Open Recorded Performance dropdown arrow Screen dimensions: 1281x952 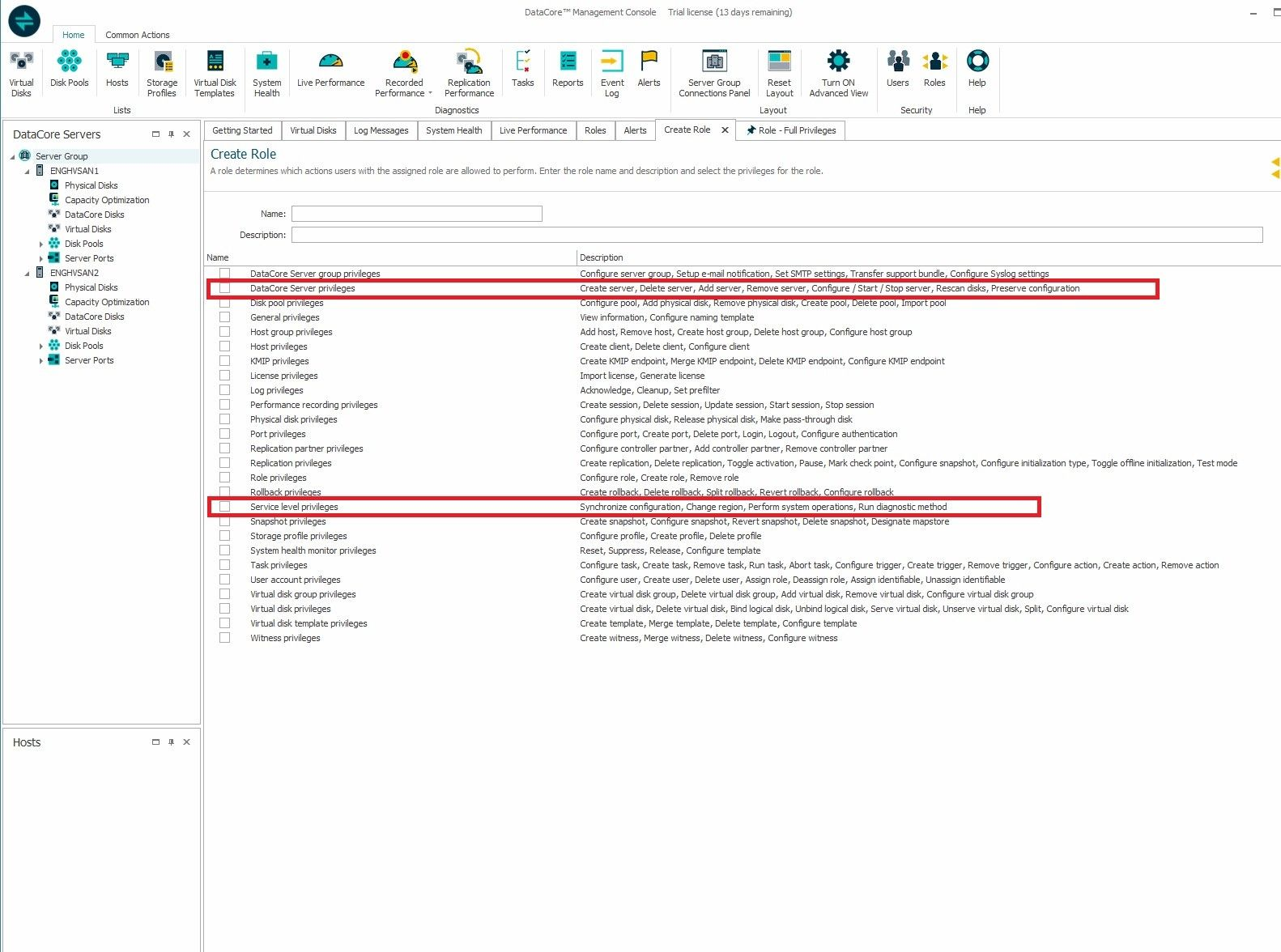tap(430, 94)
